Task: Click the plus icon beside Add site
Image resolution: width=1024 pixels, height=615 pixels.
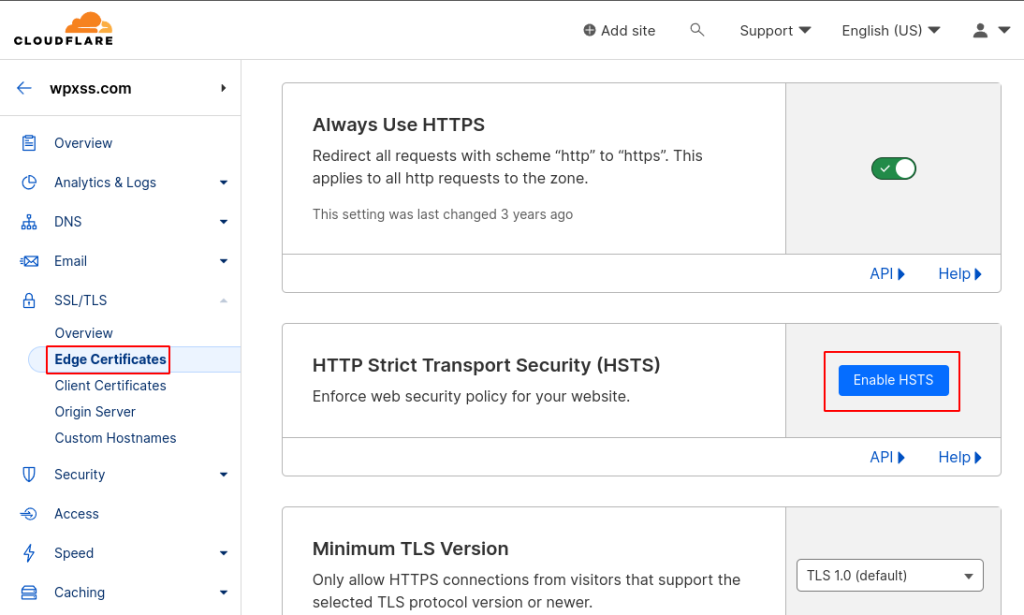Action: click(x=589, y=30)
